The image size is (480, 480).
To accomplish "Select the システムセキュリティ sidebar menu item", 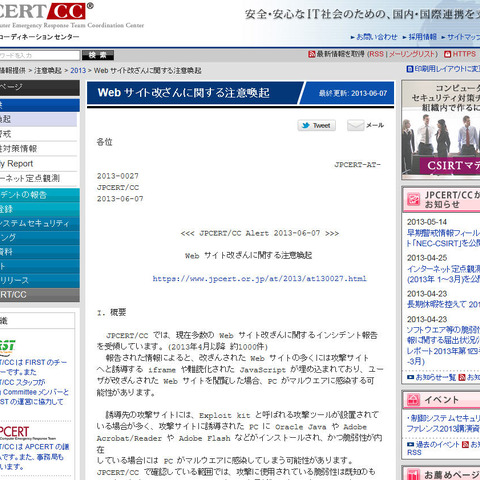I will (x=40, y=223).
